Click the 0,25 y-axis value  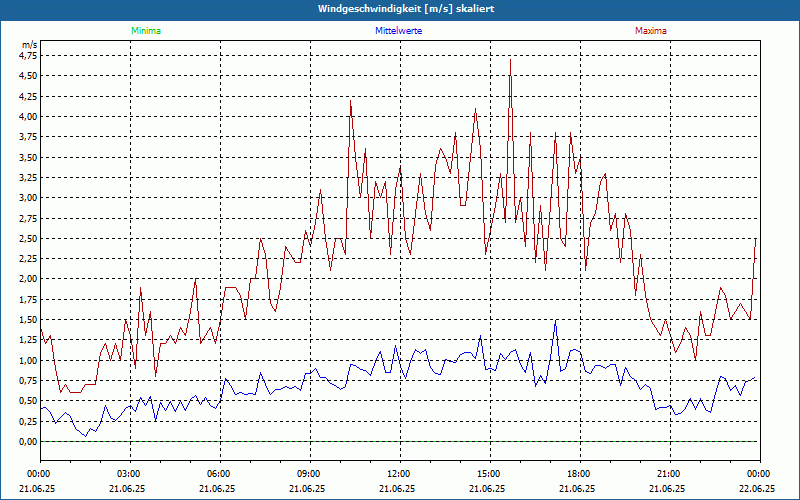[x=29, y=421]
